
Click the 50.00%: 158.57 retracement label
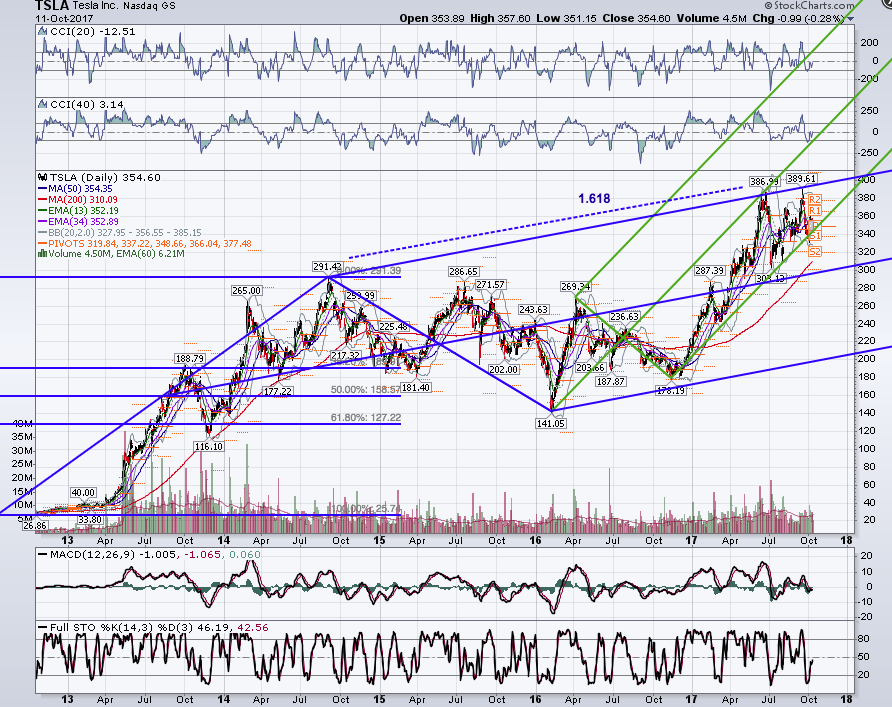click(x=366, y=390)
